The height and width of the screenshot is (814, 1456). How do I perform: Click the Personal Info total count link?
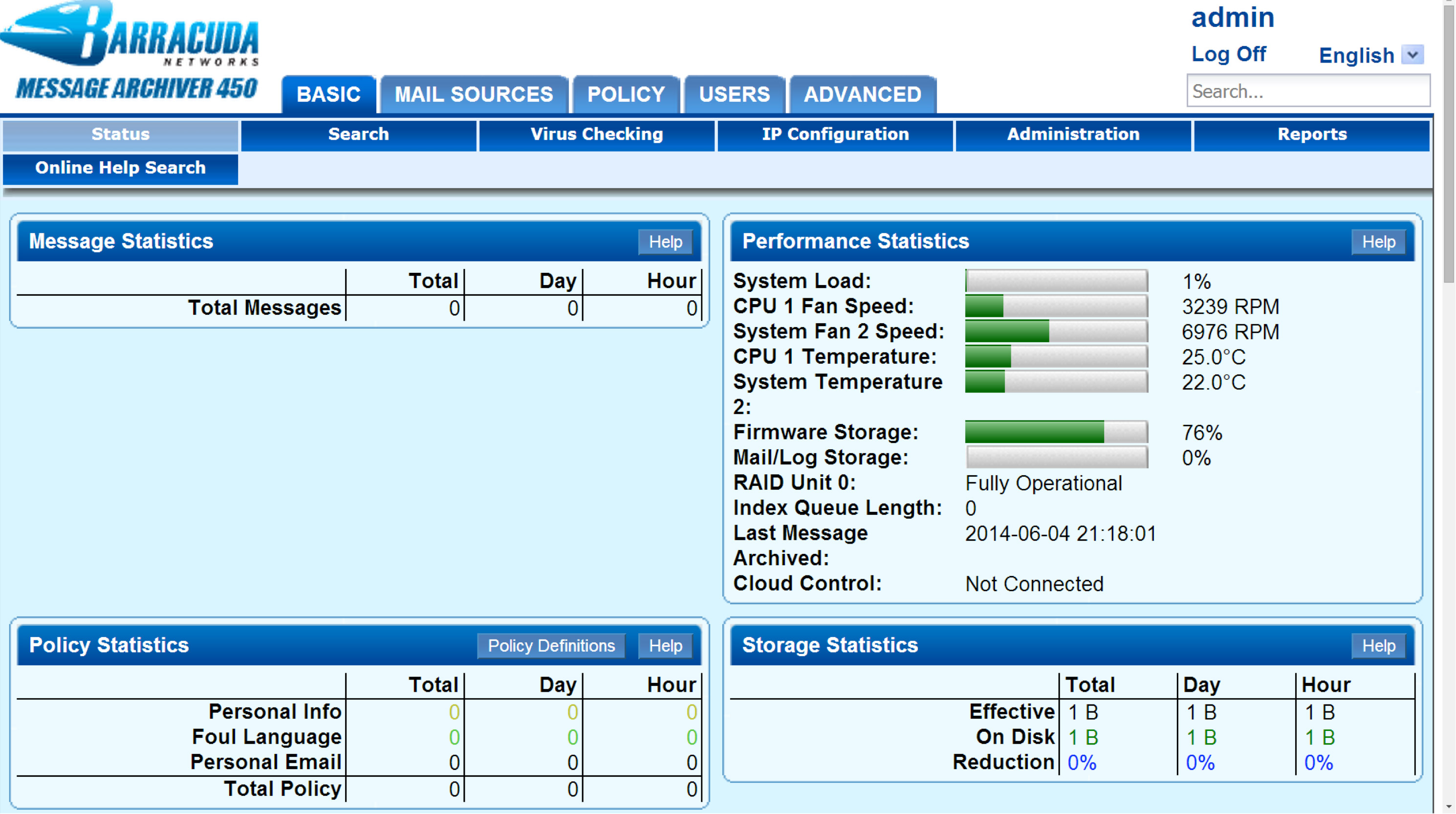pos(454,712)
